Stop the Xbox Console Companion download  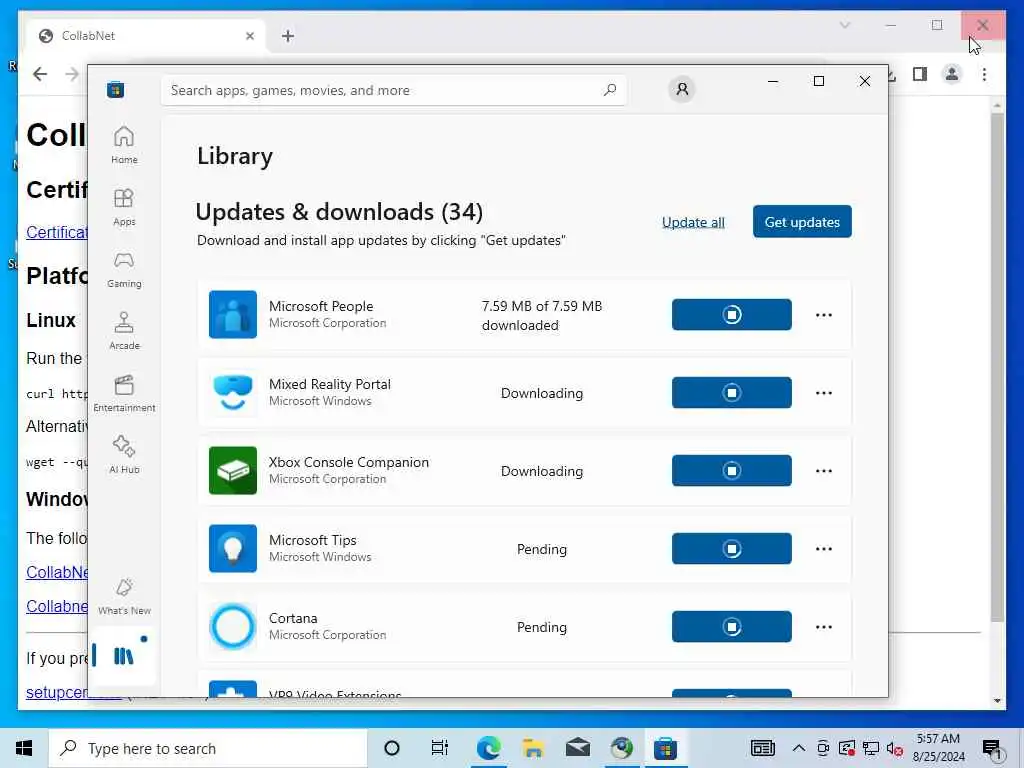[x=731, y=471]
